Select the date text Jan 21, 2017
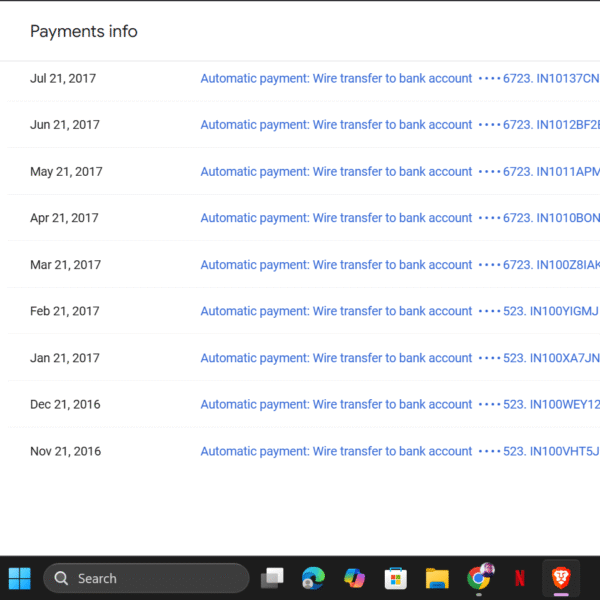 click(x=65, y=358)
